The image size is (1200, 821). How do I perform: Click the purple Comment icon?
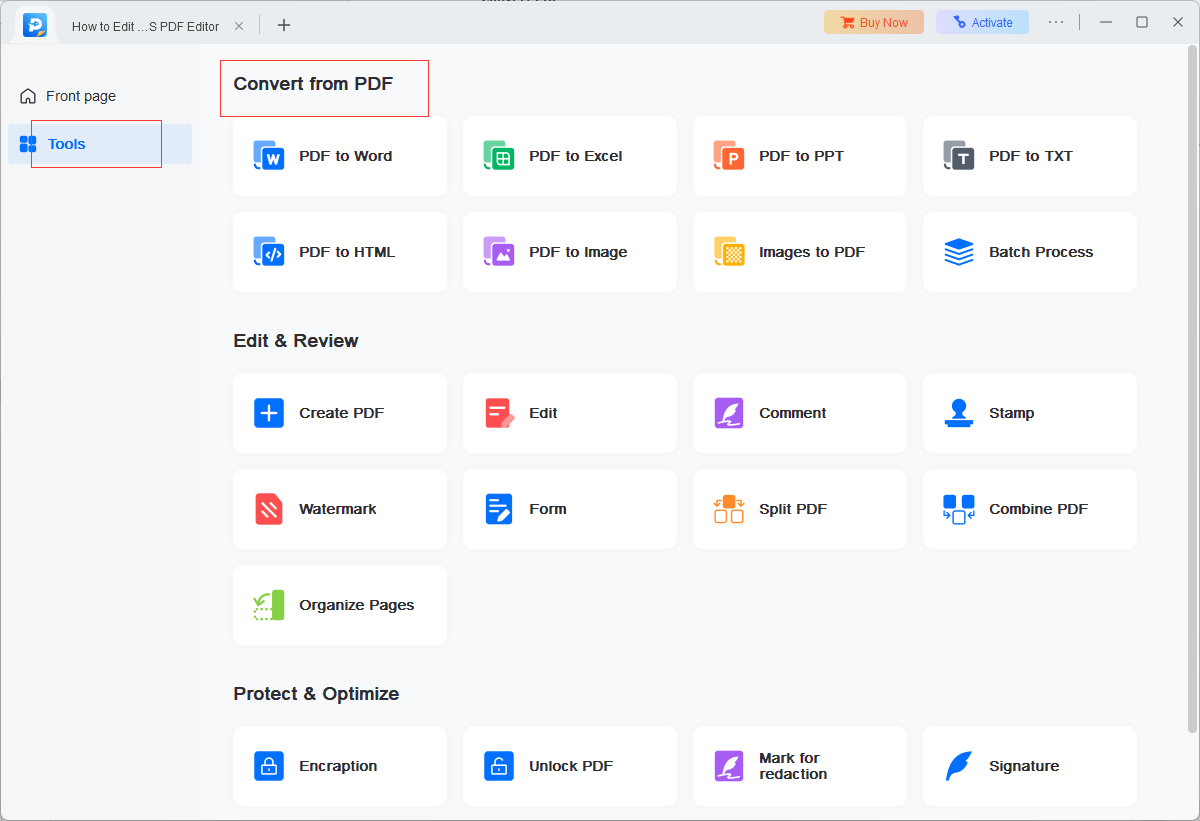729,413
